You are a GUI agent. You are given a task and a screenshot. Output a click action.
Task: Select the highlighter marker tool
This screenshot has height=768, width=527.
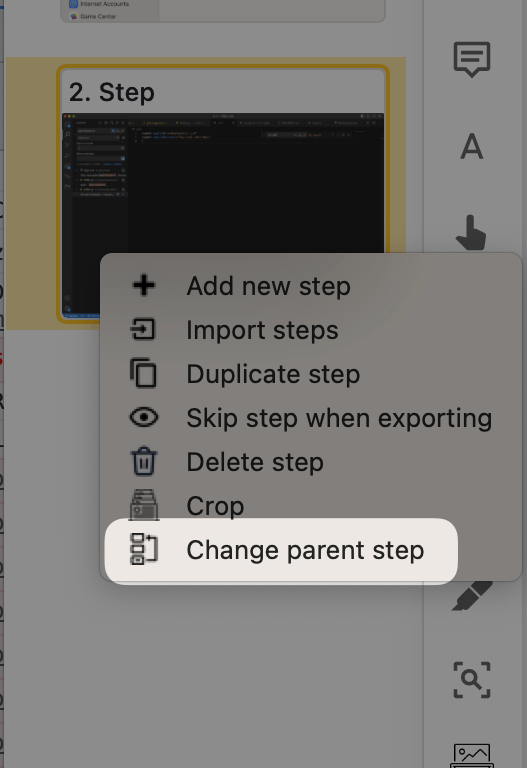[x=472, y=596]
